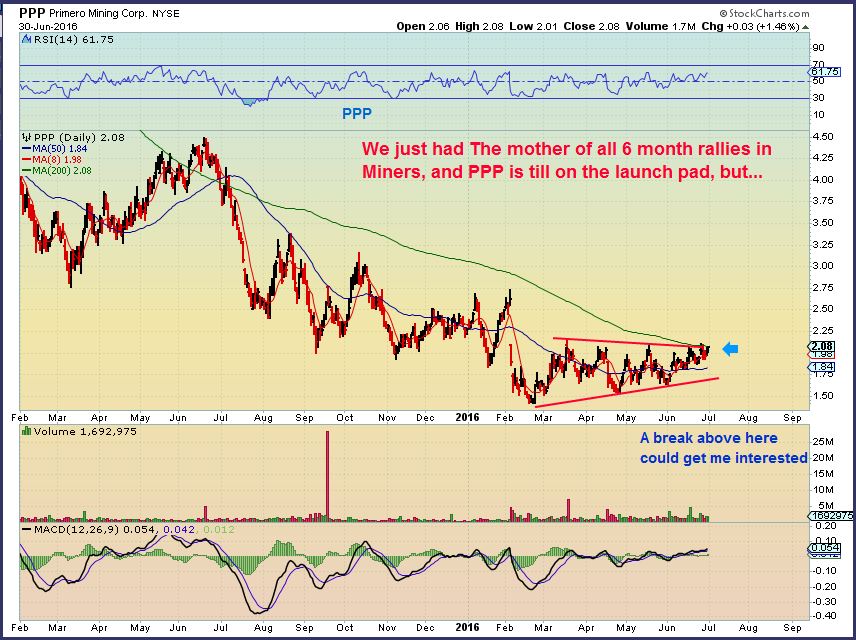Viewport: 856px width, 640px height.
Task: Click the MACD(12,26,9) legend text
Action: point(78,529)
